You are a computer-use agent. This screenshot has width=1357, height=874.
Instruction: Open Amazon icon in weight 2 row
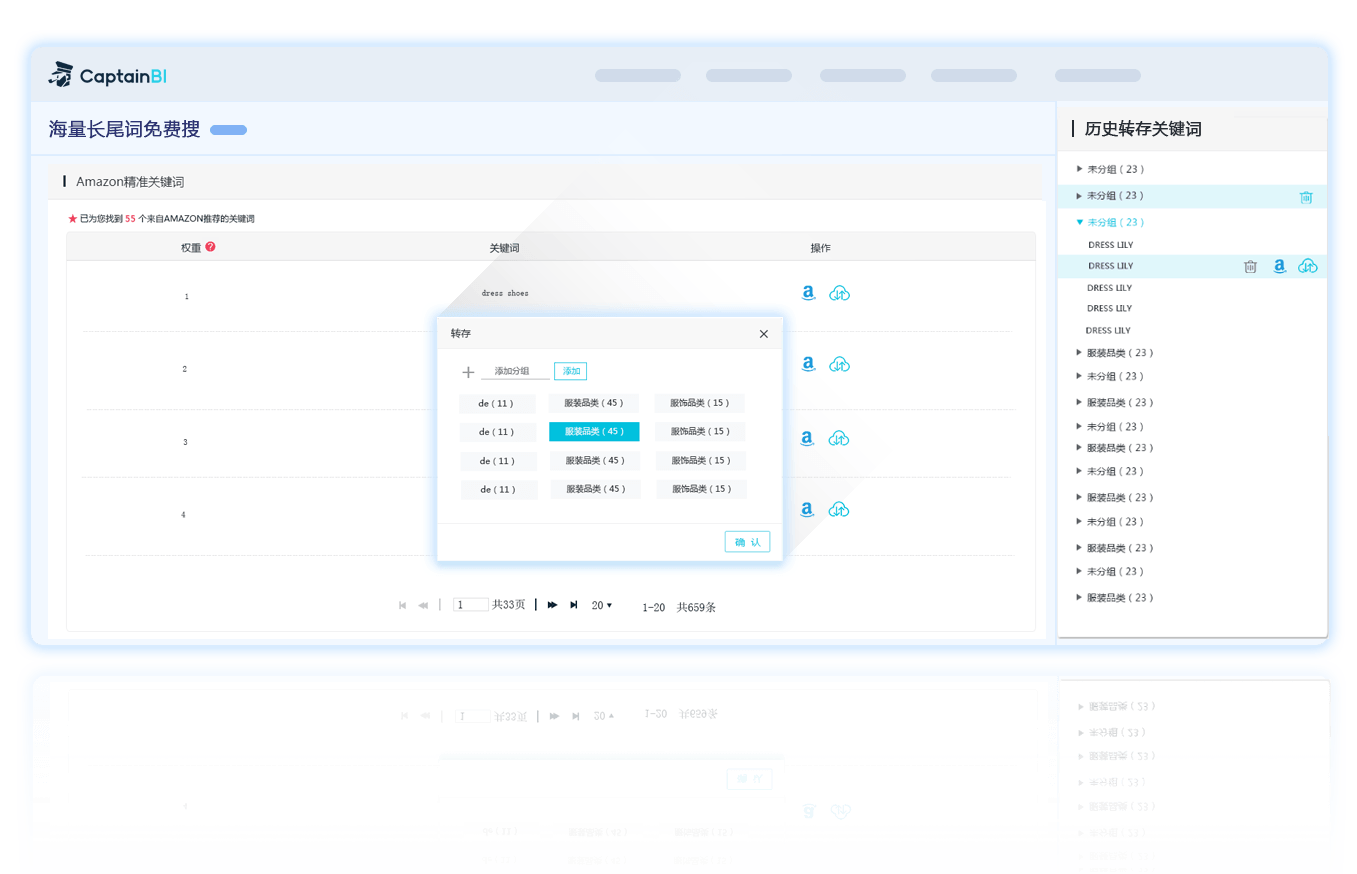808,365
